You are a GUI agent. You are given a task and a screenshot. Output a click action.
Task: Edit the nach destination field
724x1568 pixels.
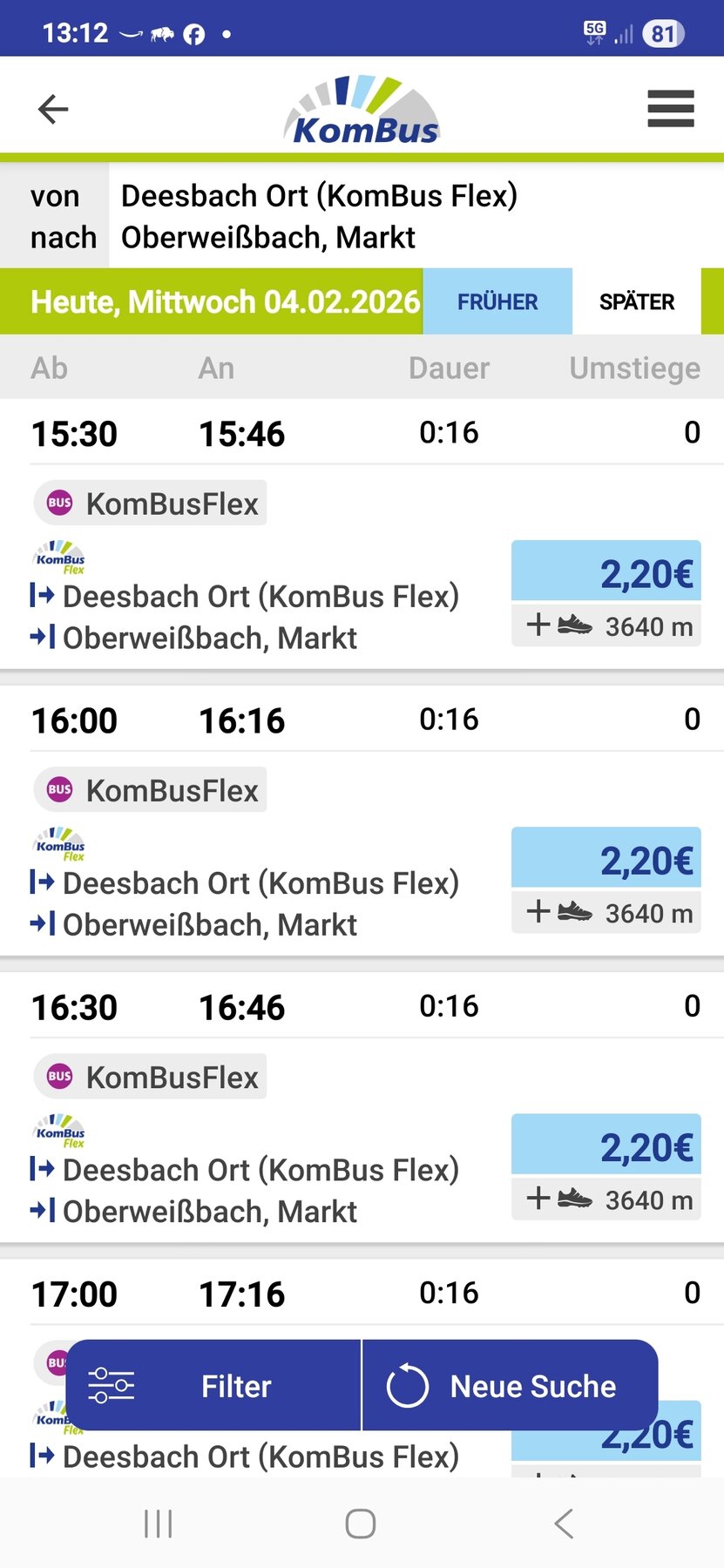(x=268, y=237)
